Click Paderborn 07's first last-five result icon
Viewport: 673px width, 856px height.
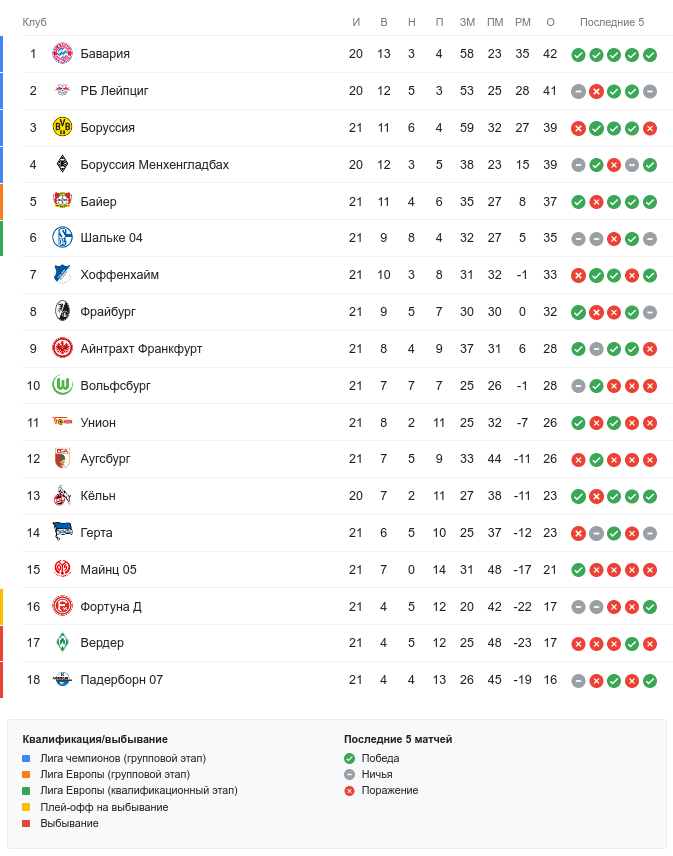(578, 681)
